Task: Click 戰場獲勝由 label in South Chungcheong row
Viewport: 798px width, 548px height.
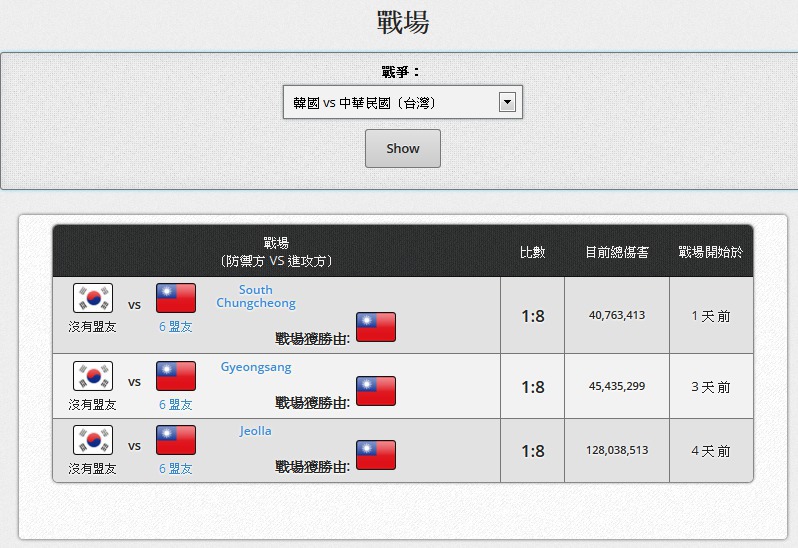Action: (x=312, y=338)
